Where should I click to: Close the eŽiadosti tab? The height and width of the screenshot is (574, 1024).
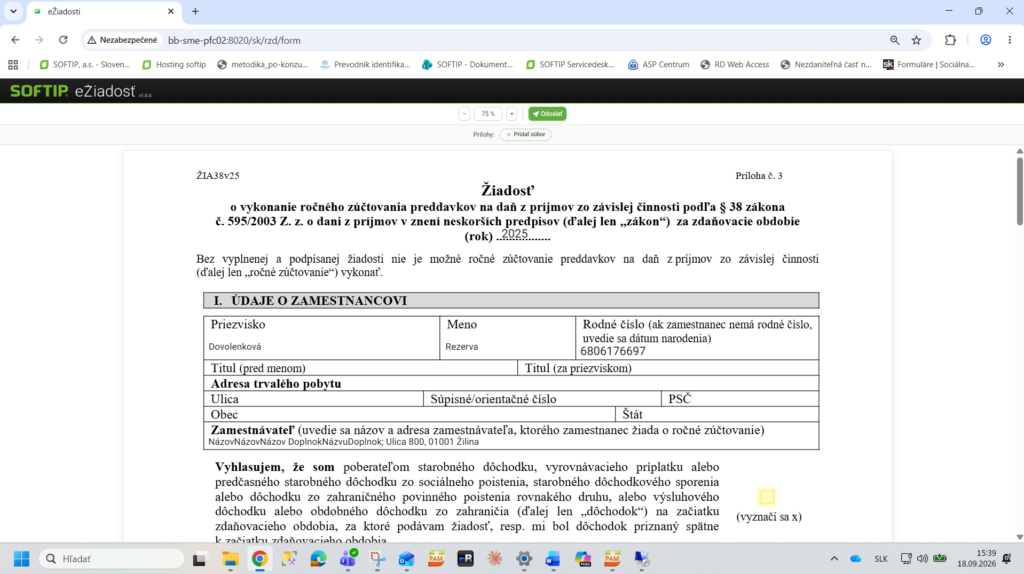[170, 11]
